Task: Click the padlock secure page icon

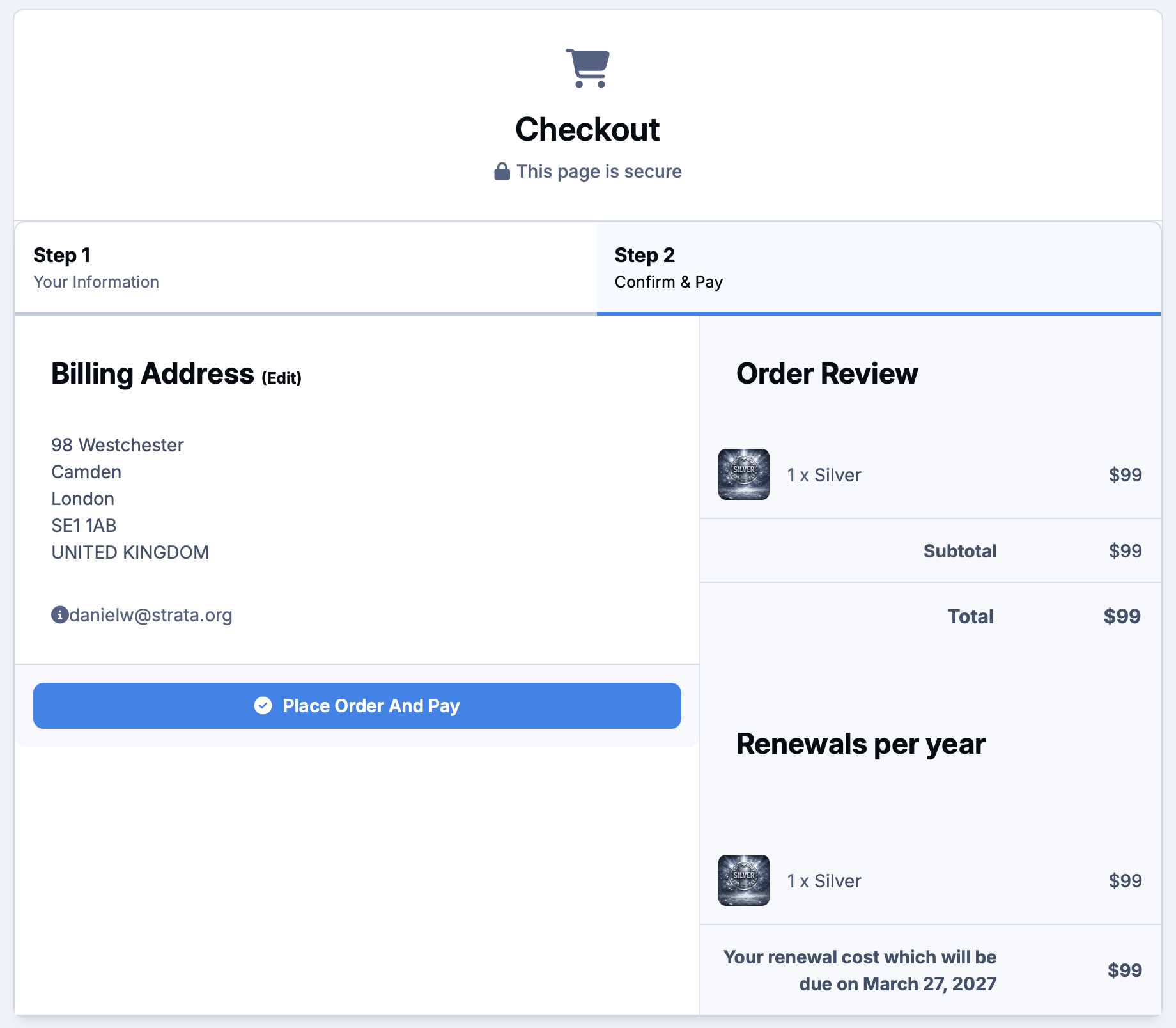Action: tap(502, 171)
